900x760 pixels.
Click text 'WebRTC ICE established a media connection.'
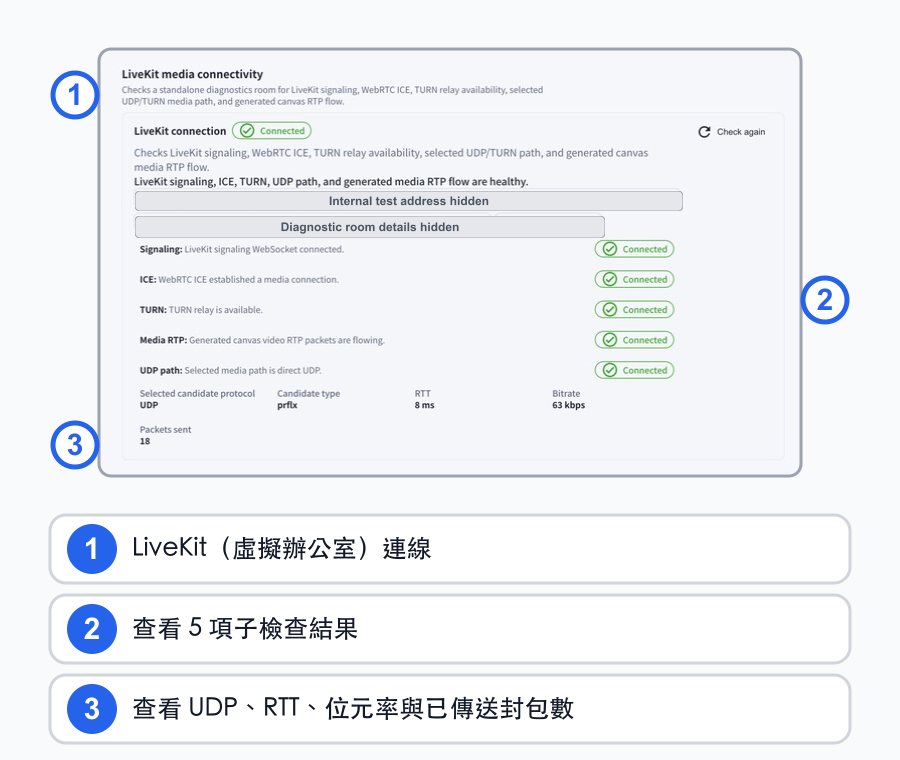click(x=249, y=280)
